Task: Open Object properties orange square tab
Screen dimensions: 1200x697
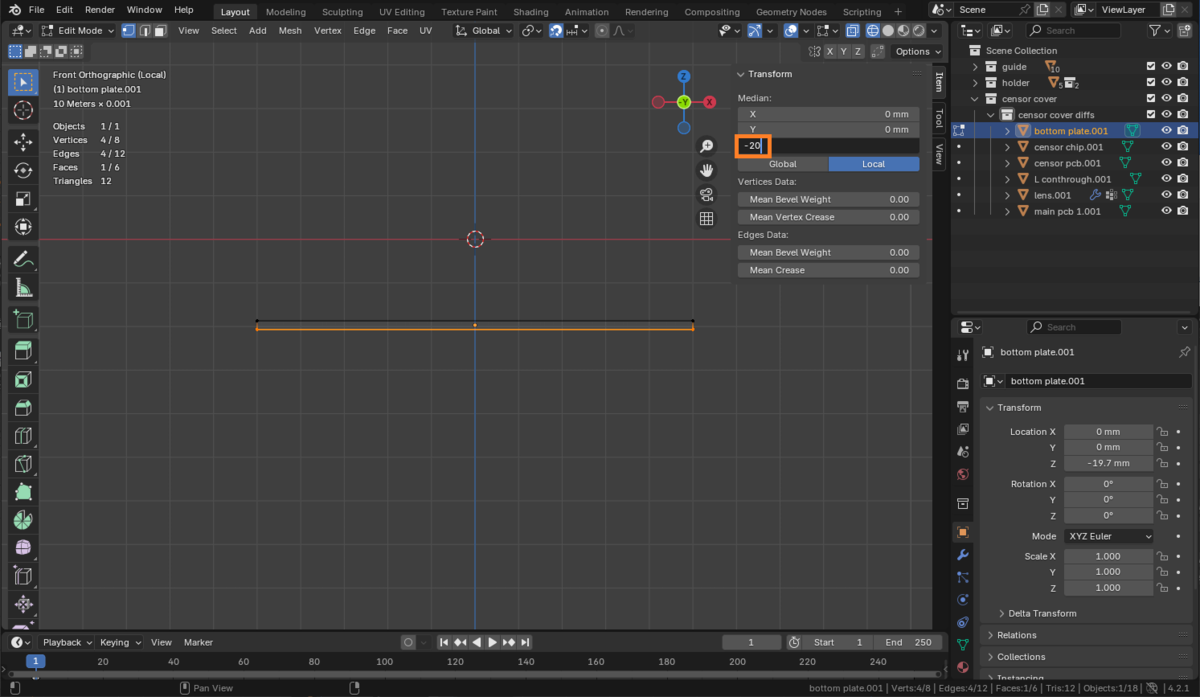Action: [x=963, y=532]
